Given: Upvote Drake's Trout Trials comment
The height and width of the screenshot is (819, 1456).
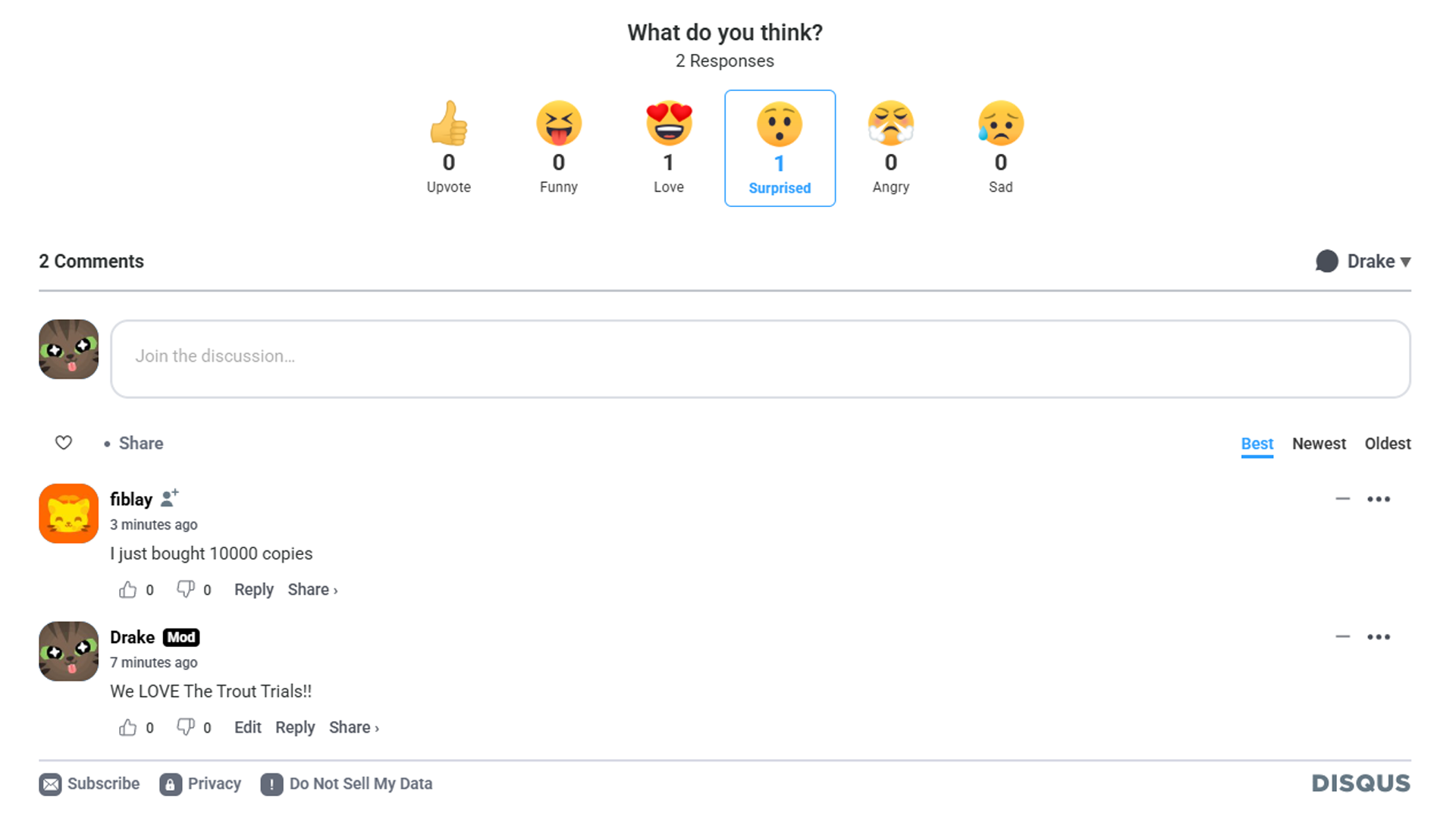Looking at the screenshot, I should (127, 728).
